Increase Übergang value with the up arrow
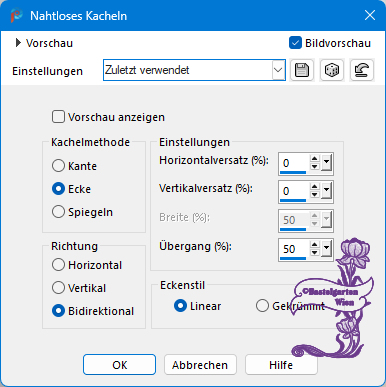The image size is (386, 387). pos(314,245)
